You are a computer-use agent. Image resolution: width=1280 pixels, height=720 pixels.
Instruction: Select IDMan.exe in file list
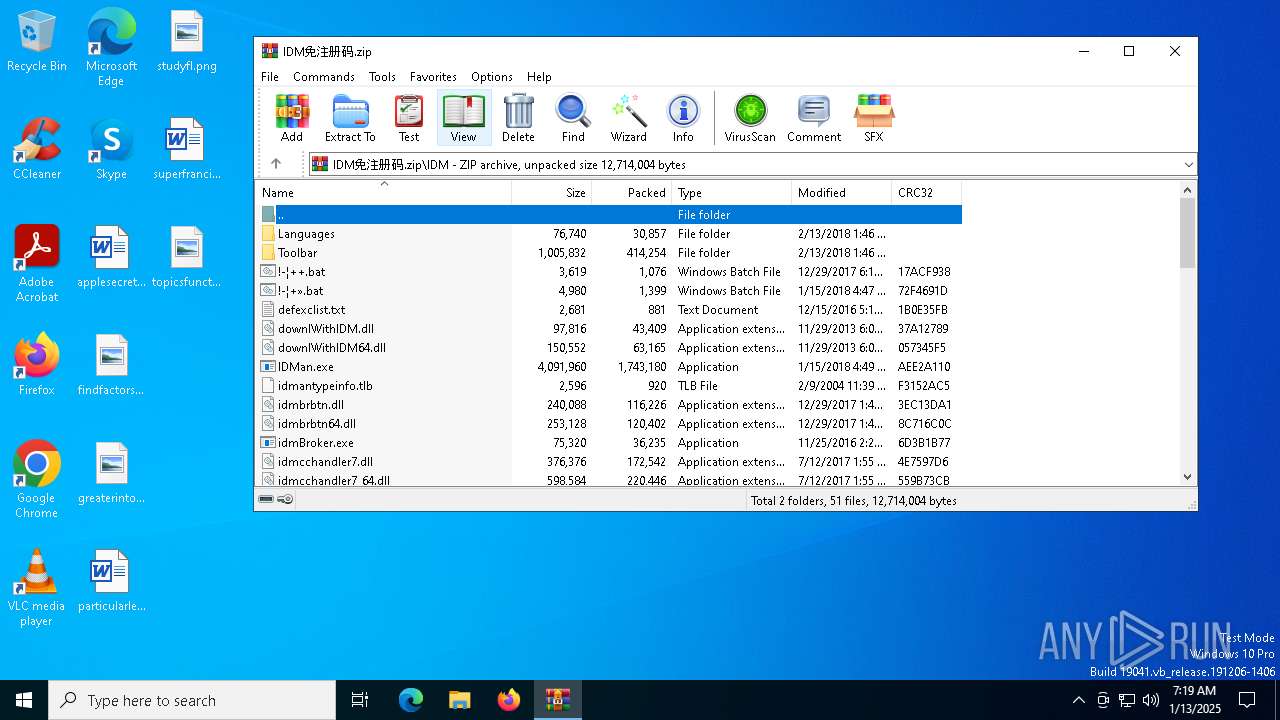[609, 367]
